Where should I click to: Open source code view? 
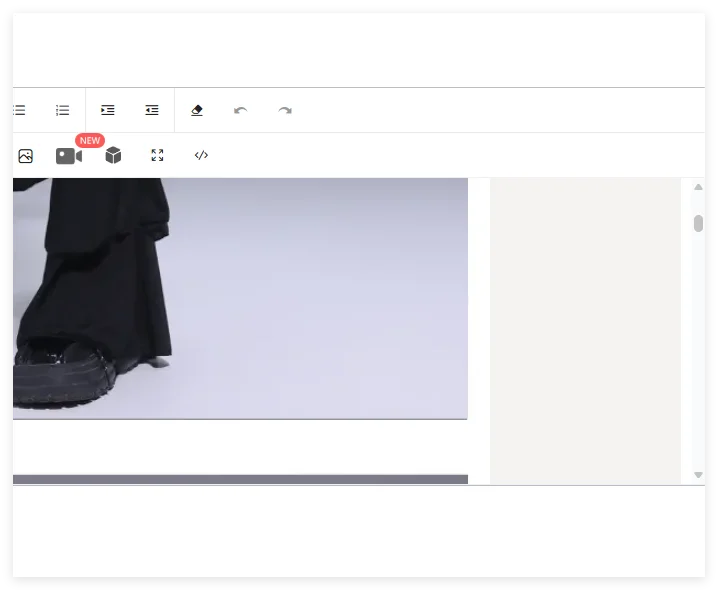(201, 155)
